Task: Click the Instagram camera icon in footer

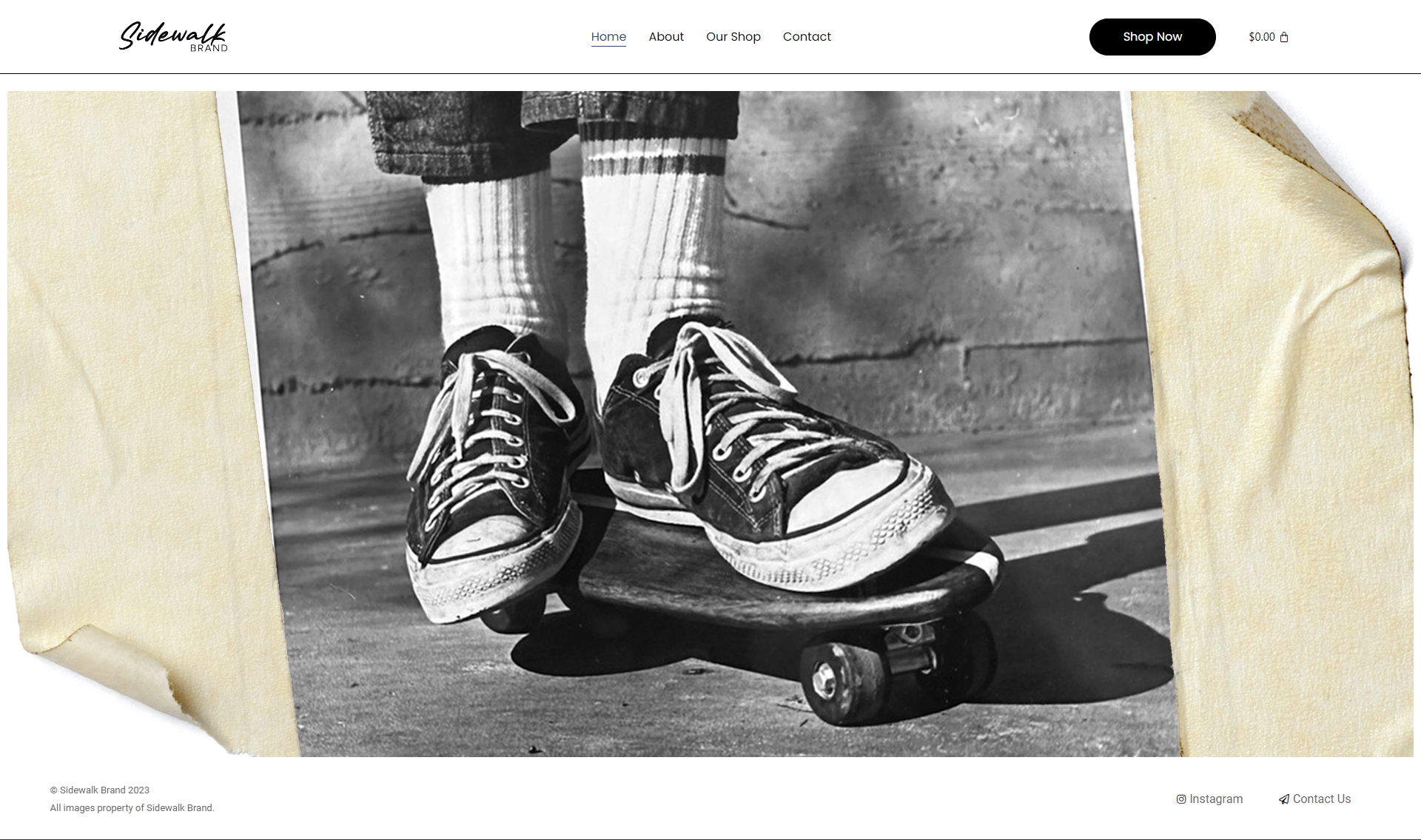Action: pos(1181,799)
